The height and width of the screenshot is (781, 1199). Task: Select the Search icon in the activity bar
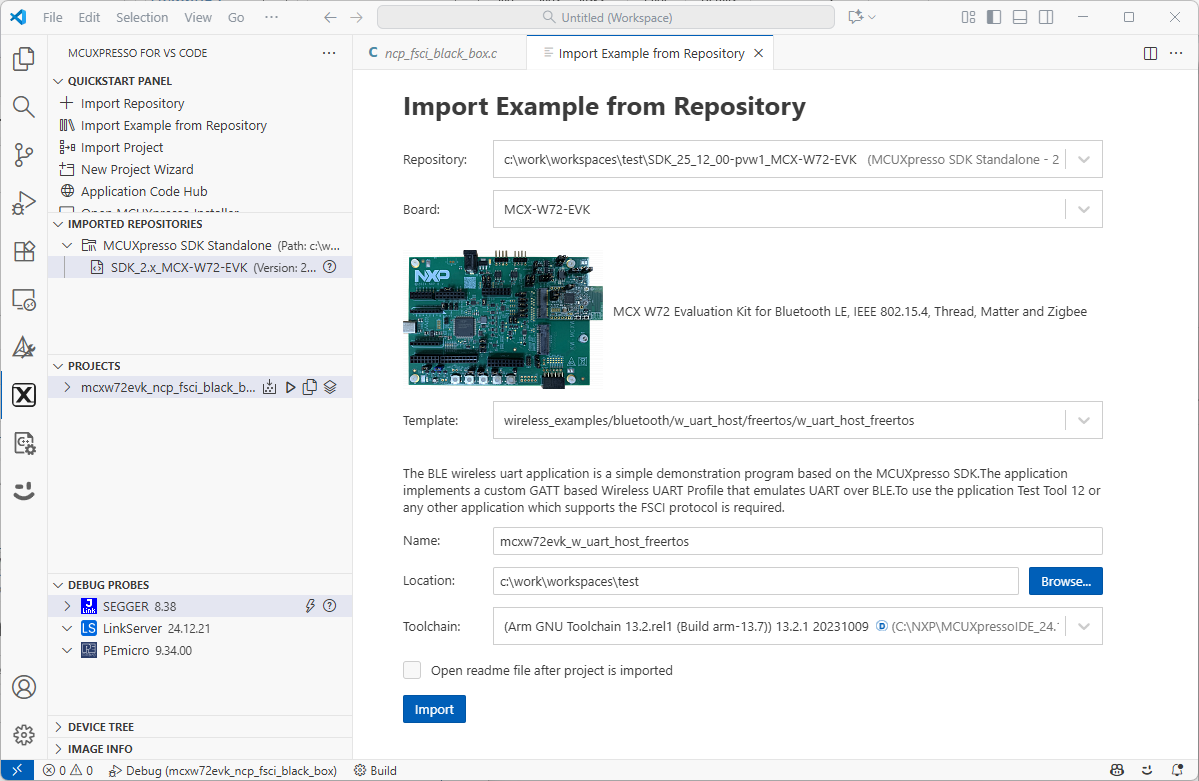tap(24, 107)
